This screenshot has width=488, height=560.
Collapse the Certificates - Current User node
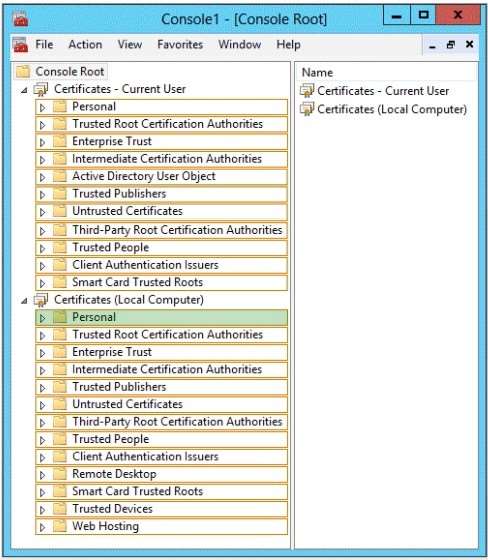[x=24, y=90]
